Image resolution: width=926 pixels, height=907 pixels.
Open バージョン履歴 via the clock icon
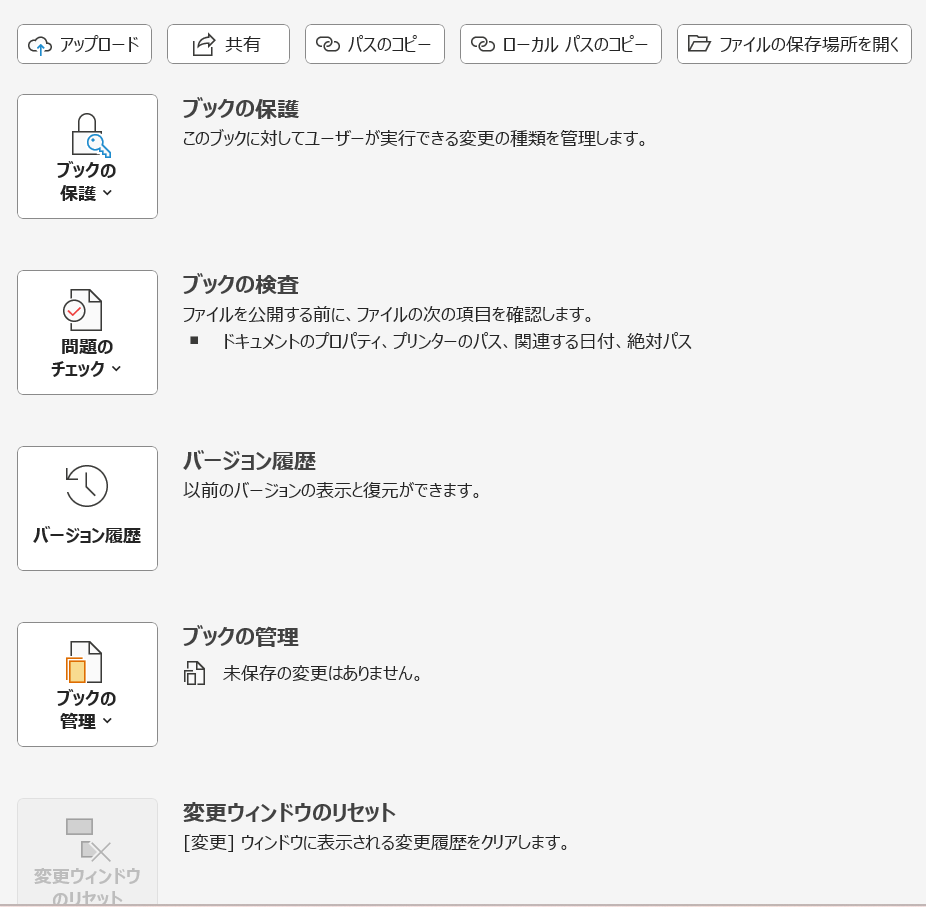87,487
